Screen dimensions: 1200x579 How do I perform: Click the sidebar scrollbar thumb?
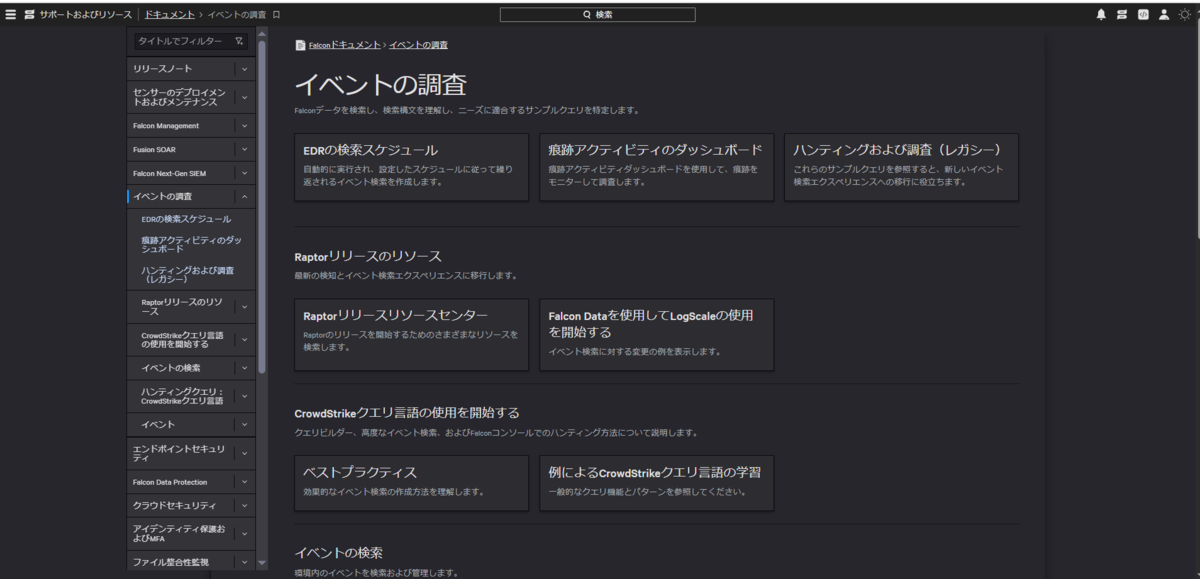click(x=262, y=205)
